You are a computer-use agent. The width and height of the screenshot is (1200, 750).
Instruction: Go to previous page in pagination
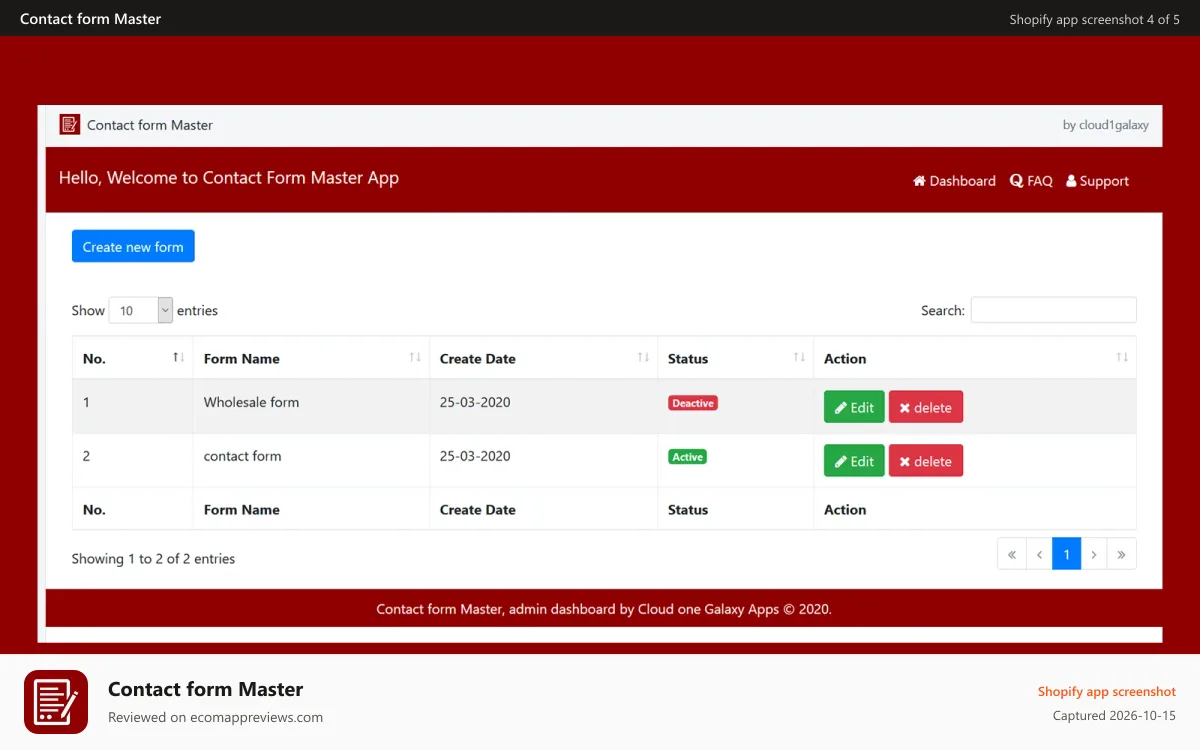click(1039, 554)
